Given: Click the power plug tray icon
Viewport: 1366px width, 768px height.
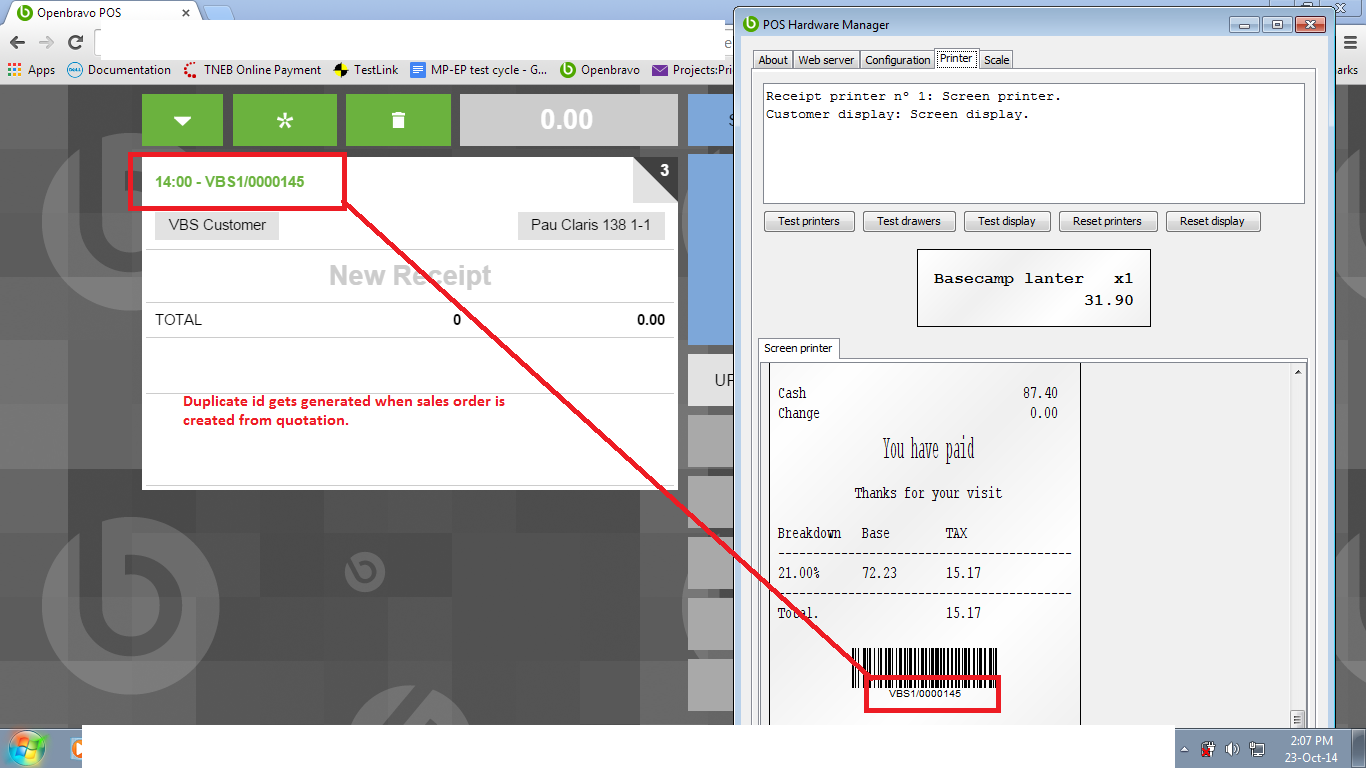Looking at the screenshot, I should [1208, 749].
